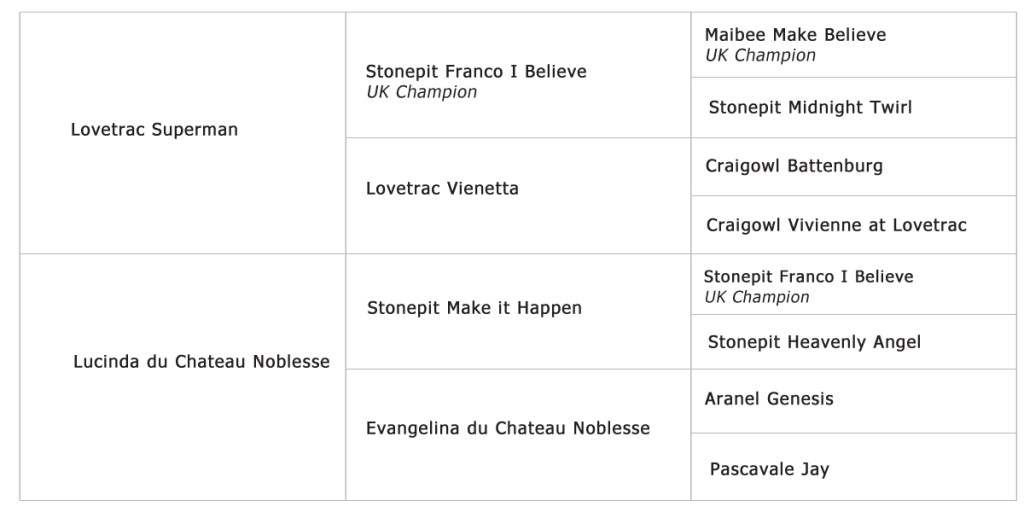Screen dimensions: 1024x512
Task: Click UK Champion label in right-column Franco cell
Action: (x=756, y=297)
